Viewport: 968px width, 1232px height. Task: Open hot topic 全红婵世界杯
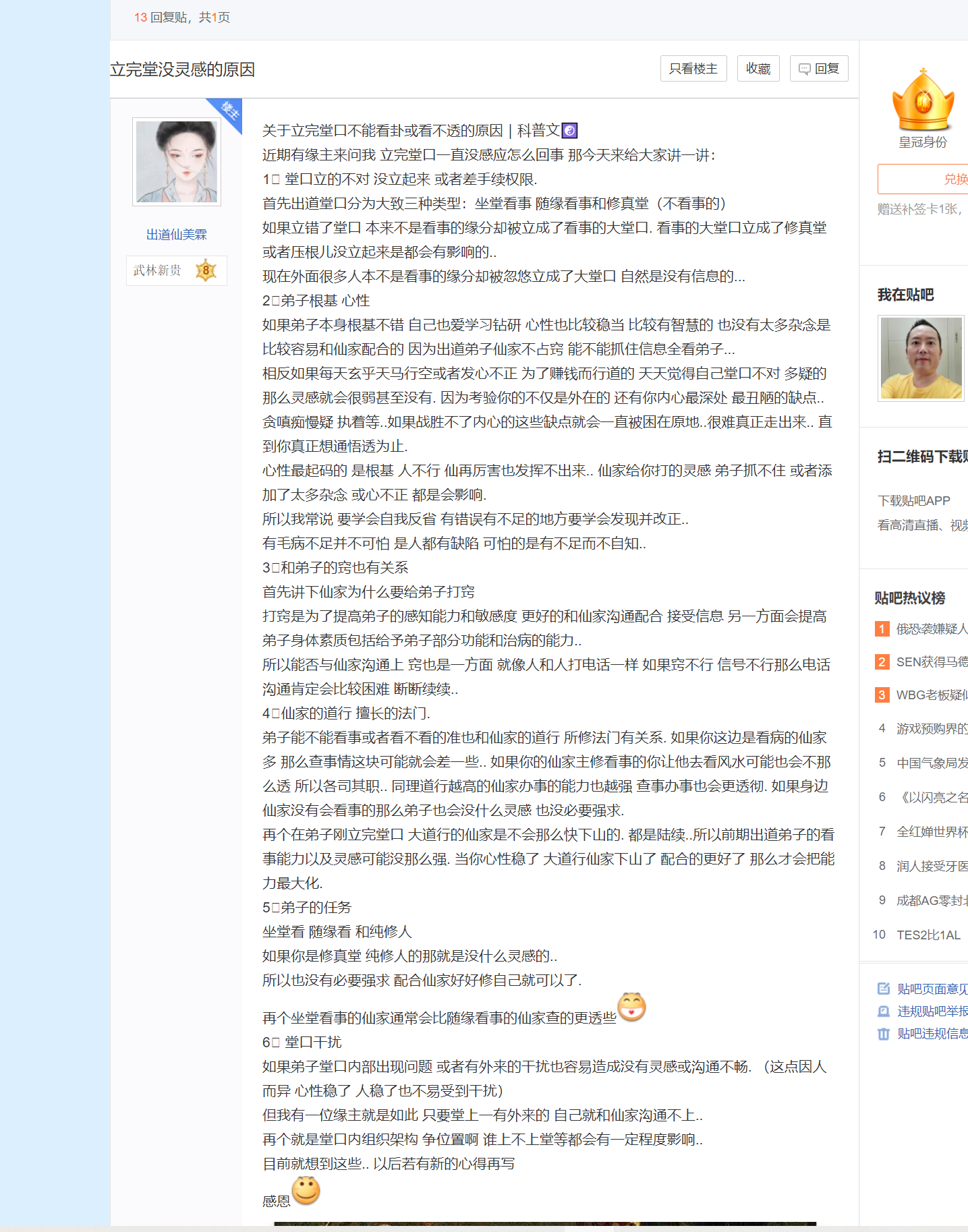click(x=932, y=831)
